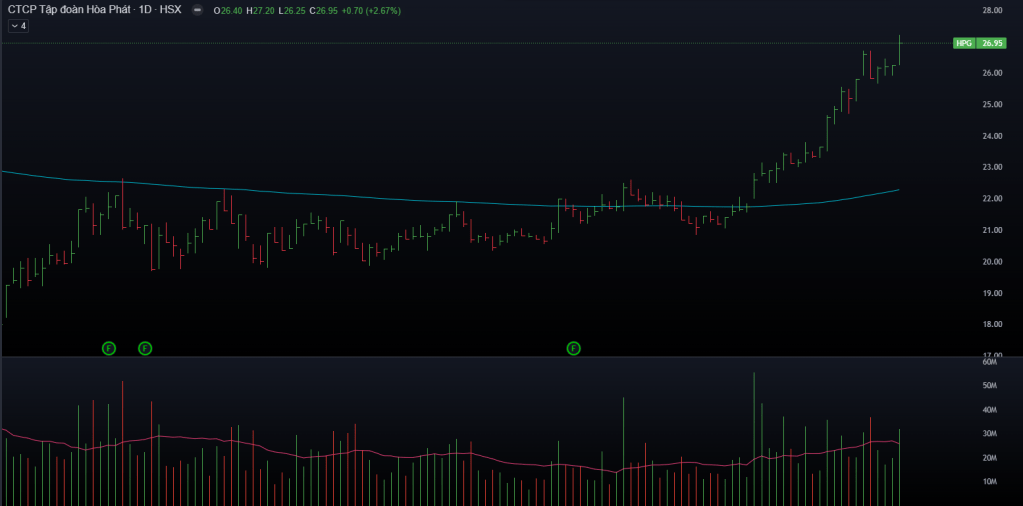
Task: Click the latest price bar at far right
Action: [900, 52]
